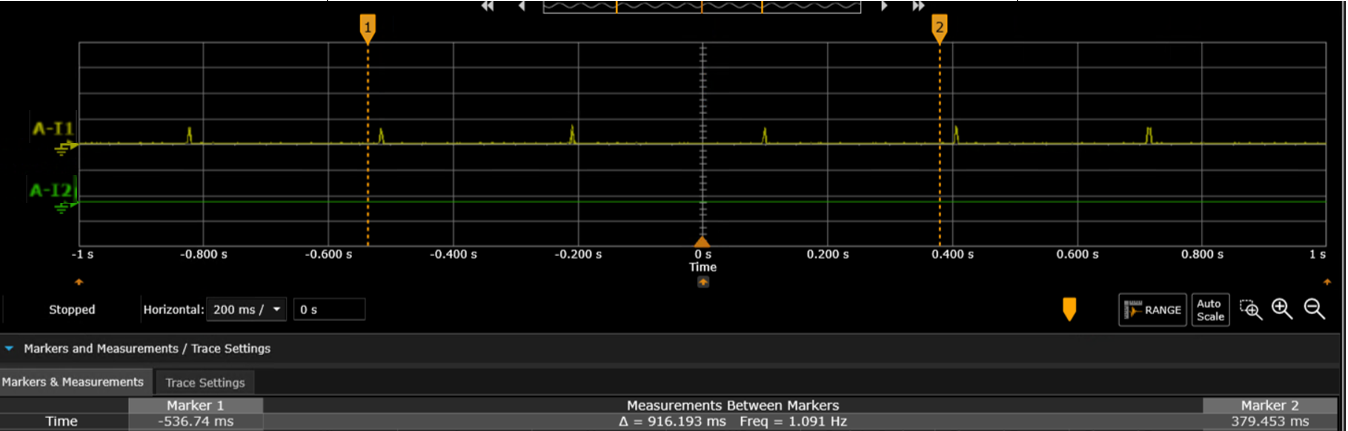Click the fast rewind double-arrow icon

tap(488, 6)
